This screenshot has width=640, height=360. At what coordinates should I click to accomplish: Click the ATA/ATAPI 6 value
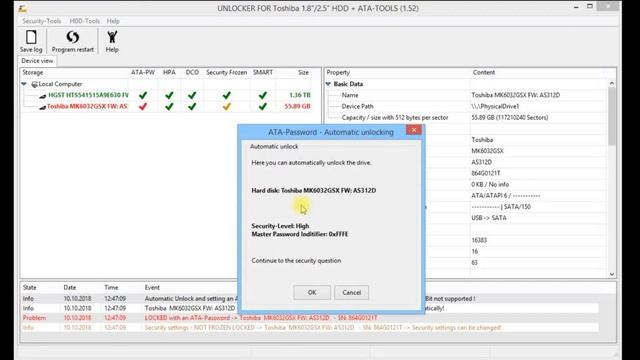point(506,196)
